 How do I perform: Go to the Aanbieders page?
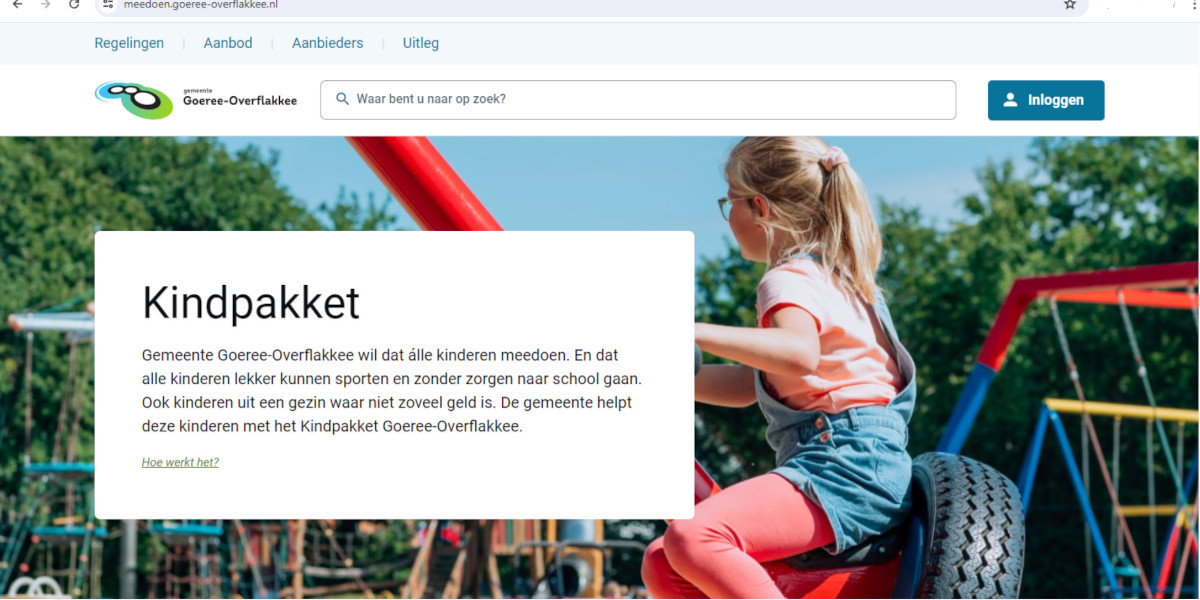pyautogui.click(x=327, y=43)
